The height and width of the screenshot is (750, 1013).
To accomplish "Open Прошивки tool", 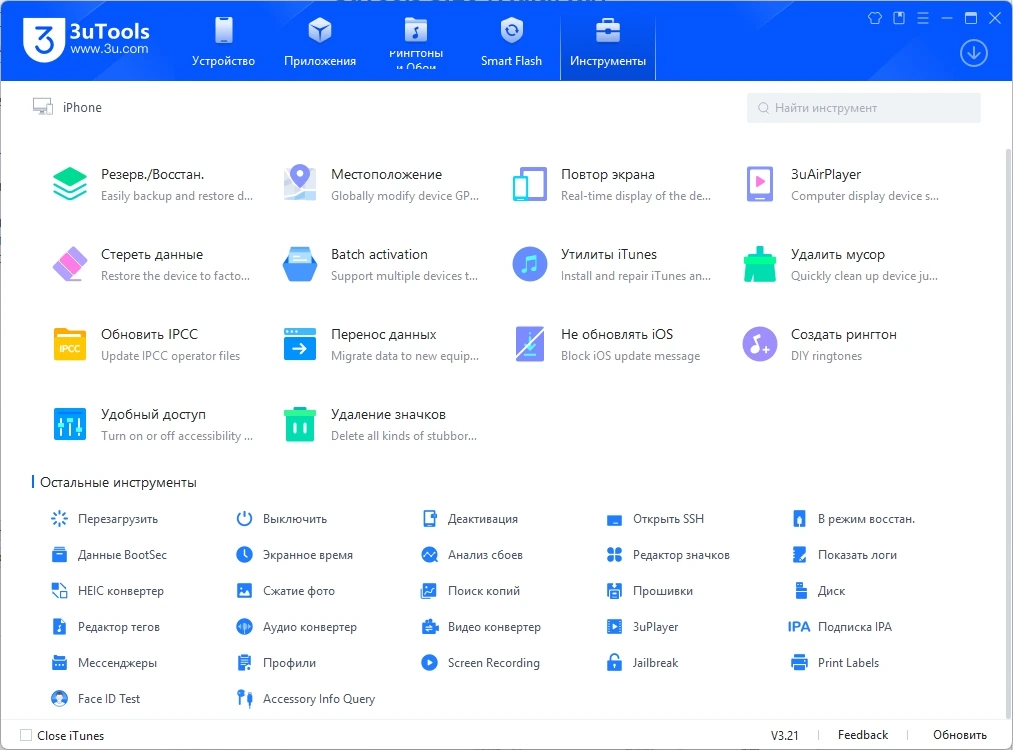I will (x=650, y=590).
